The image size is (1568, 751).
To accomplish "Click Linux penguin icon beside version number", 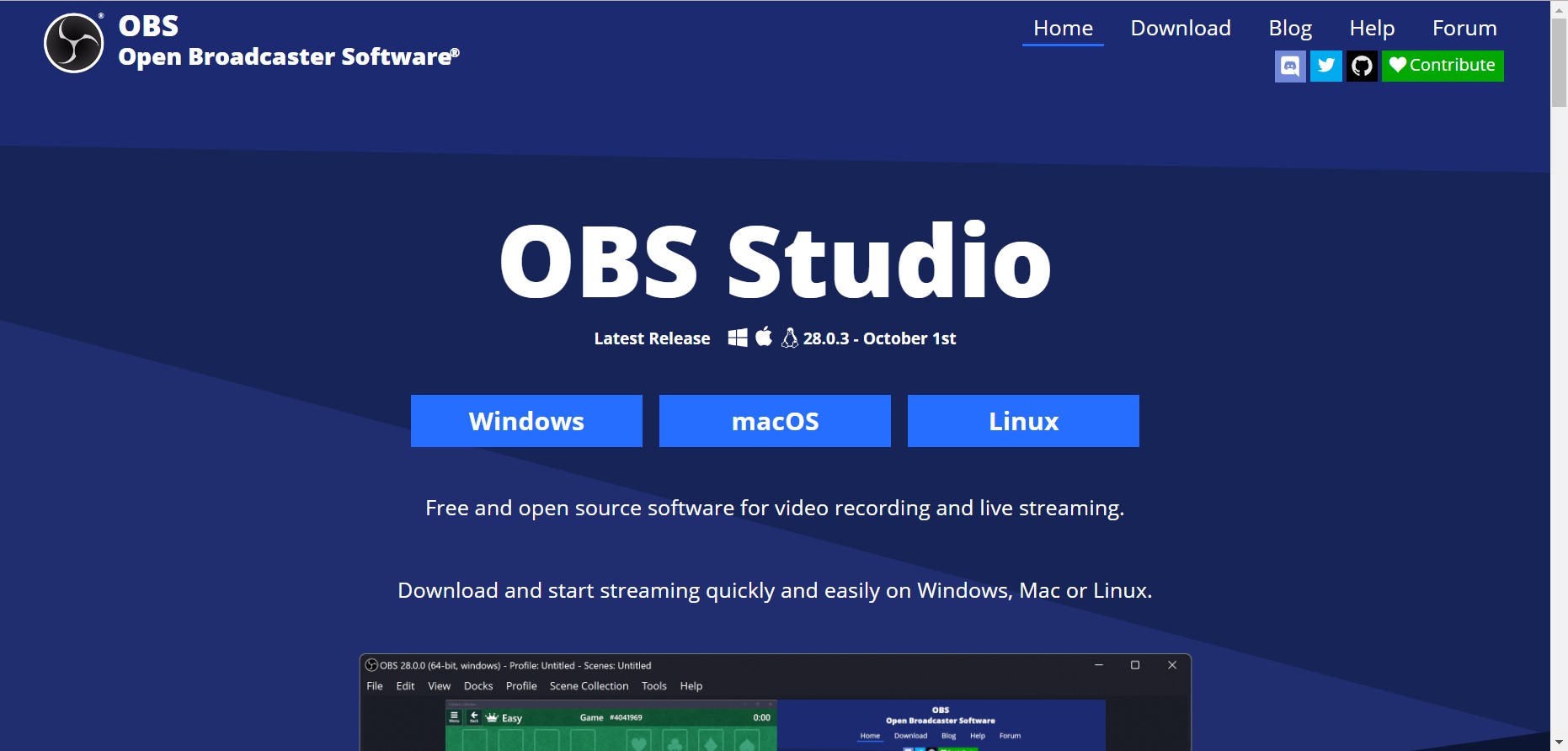I will [790, 338].
